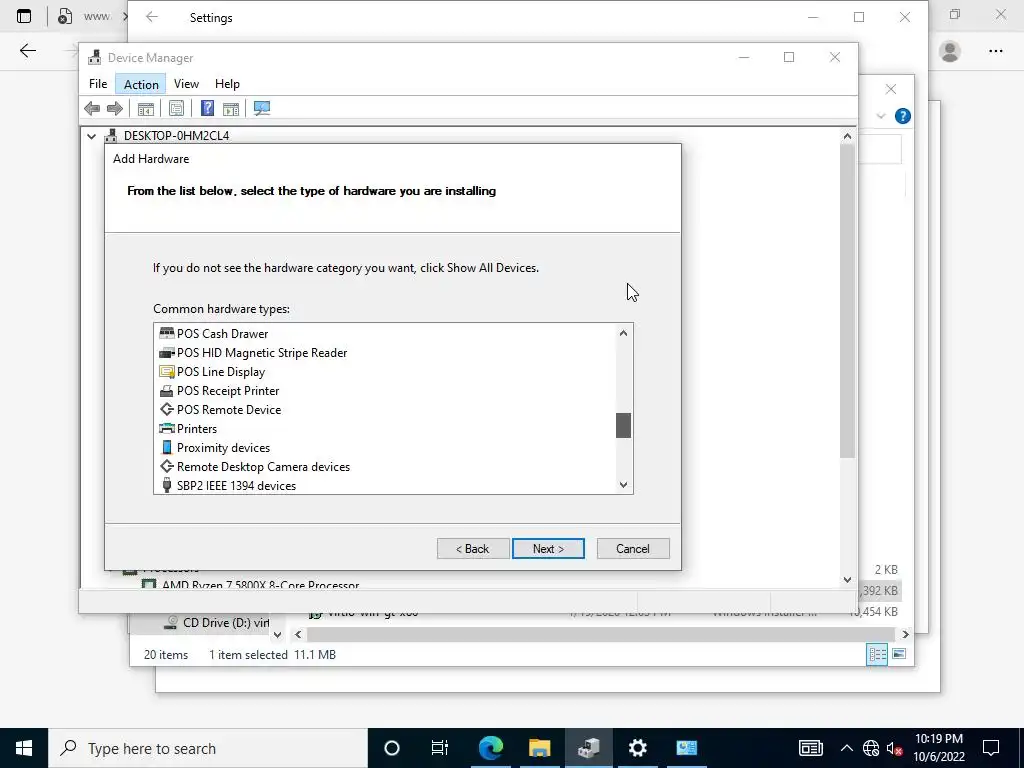Image resolution: width=1024 pixels, height=768 pixels.
Task: Click the Back button in Add Hardware wizard
Action: (473, 549)
